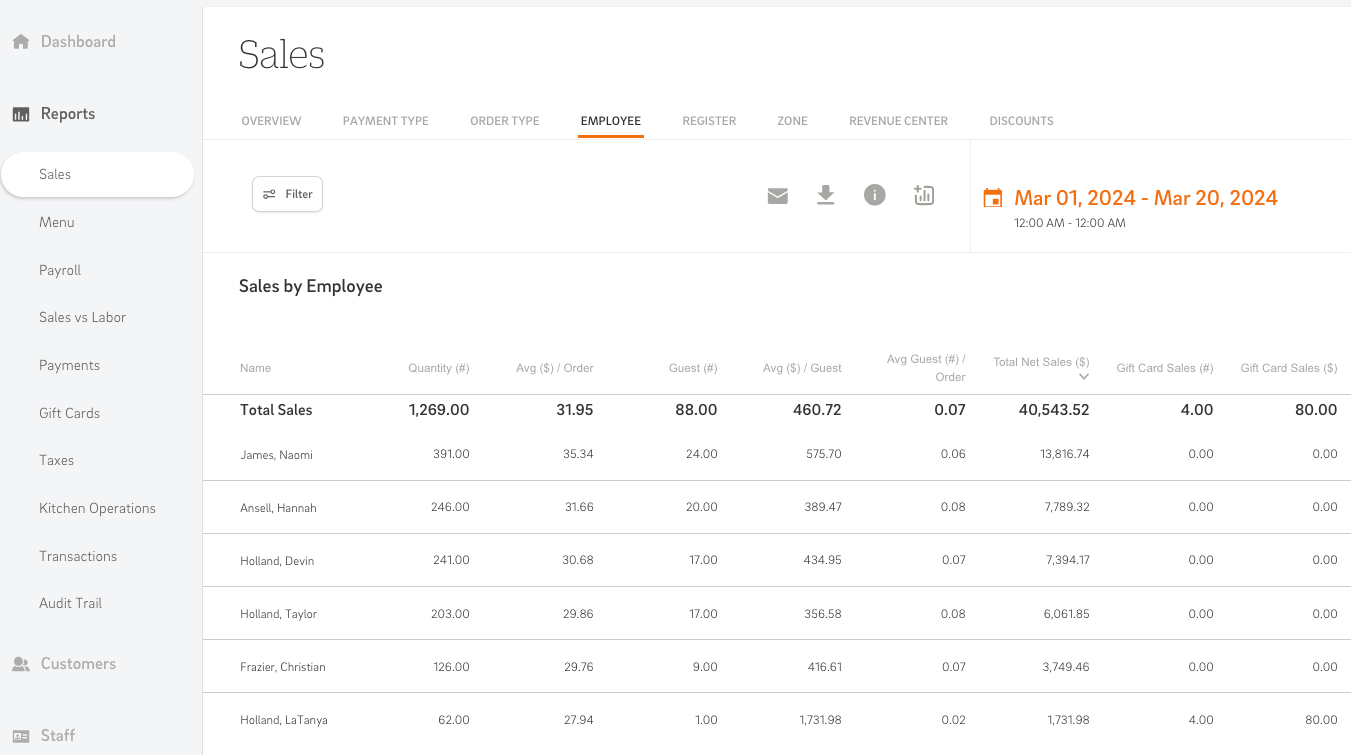Click employee name Holland, LaTanya
The height and width of the screenshot is (755, 1351).
[284, 720]
